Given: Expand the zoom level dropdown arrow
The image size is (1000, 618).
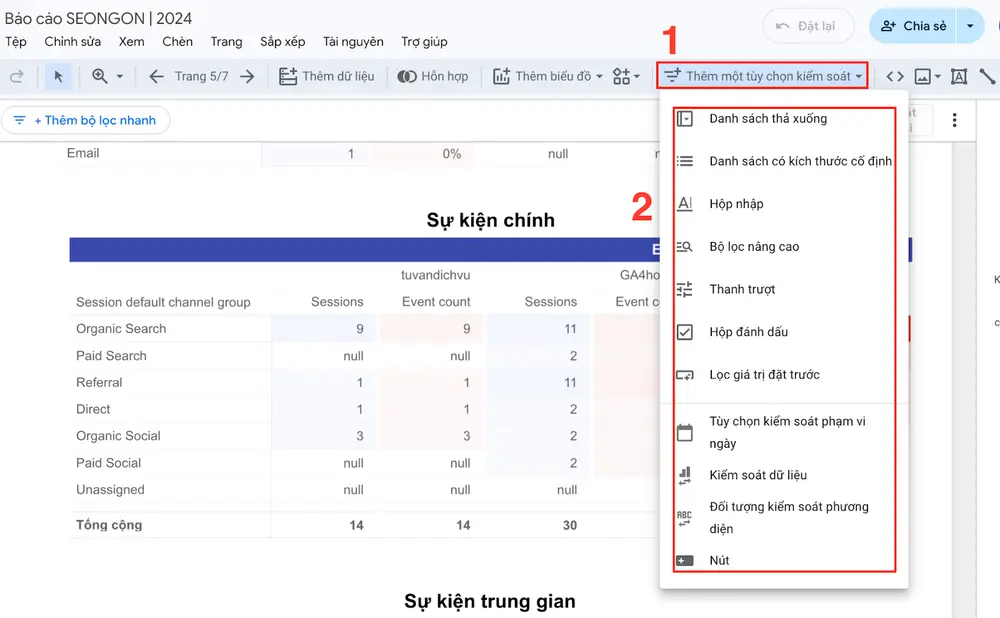Looking at the screenshot, I should point(120,77).
